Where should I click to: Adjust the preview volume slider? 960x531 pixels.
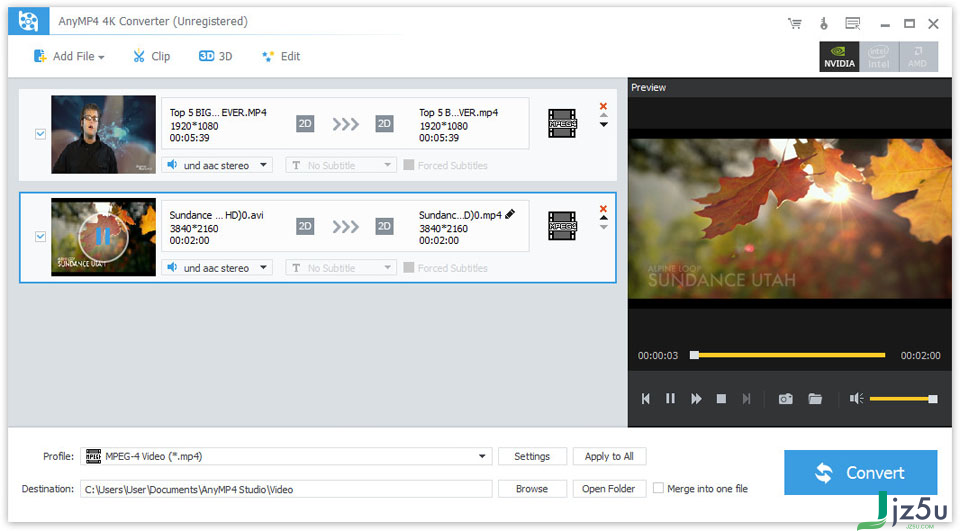[903, 399]
